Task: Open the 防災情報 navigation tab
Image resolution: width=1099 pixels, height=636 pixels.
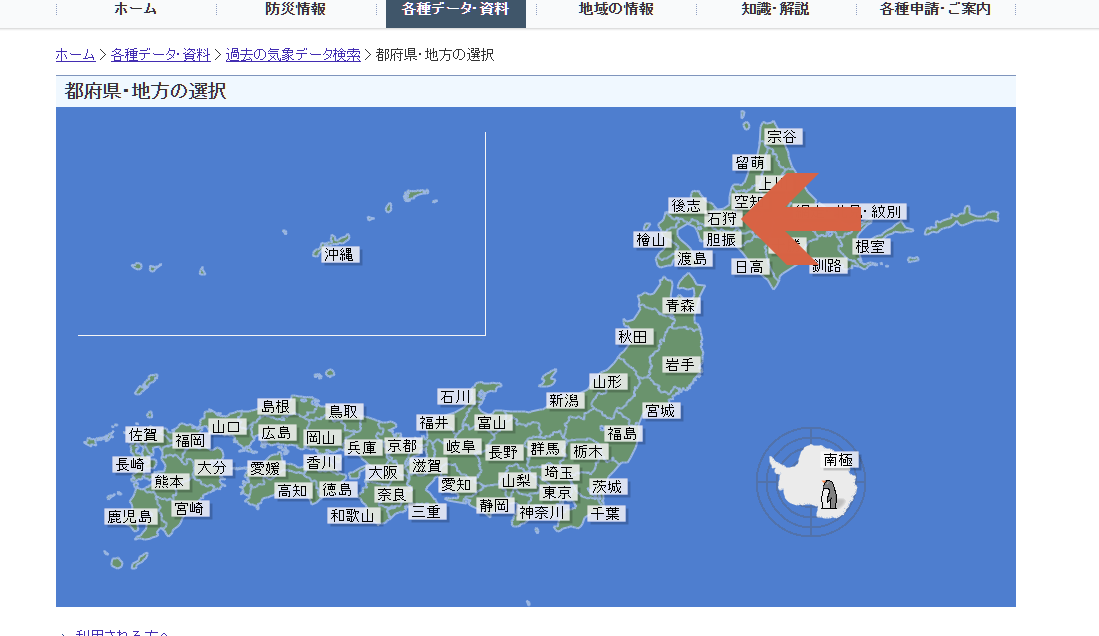Action: 296,10
